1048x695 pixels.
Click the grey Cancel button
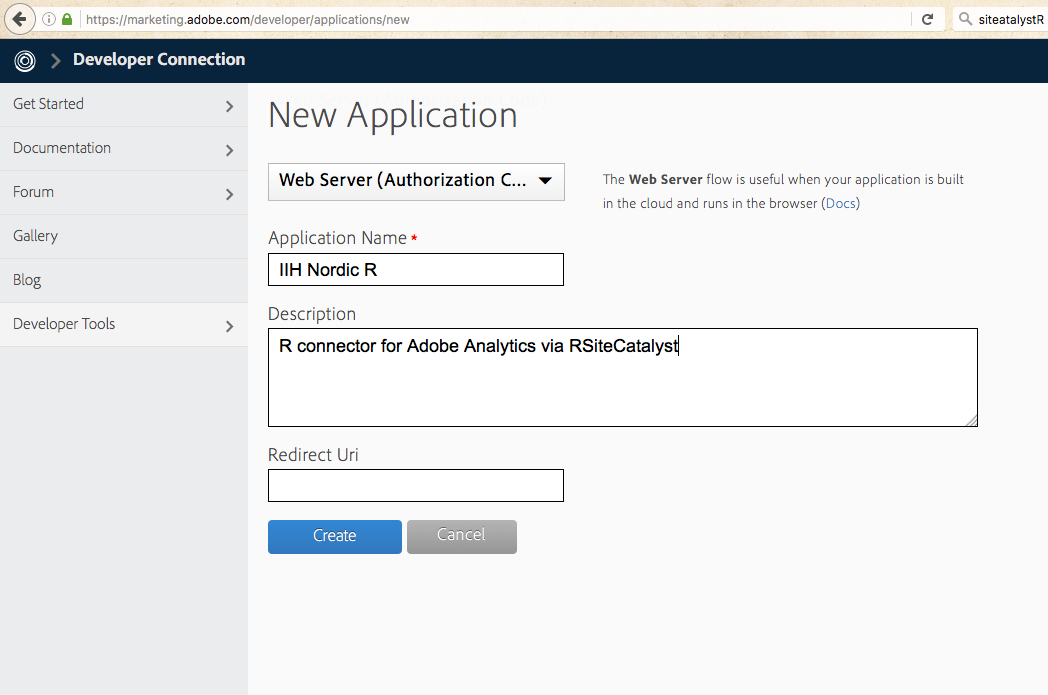462,537
